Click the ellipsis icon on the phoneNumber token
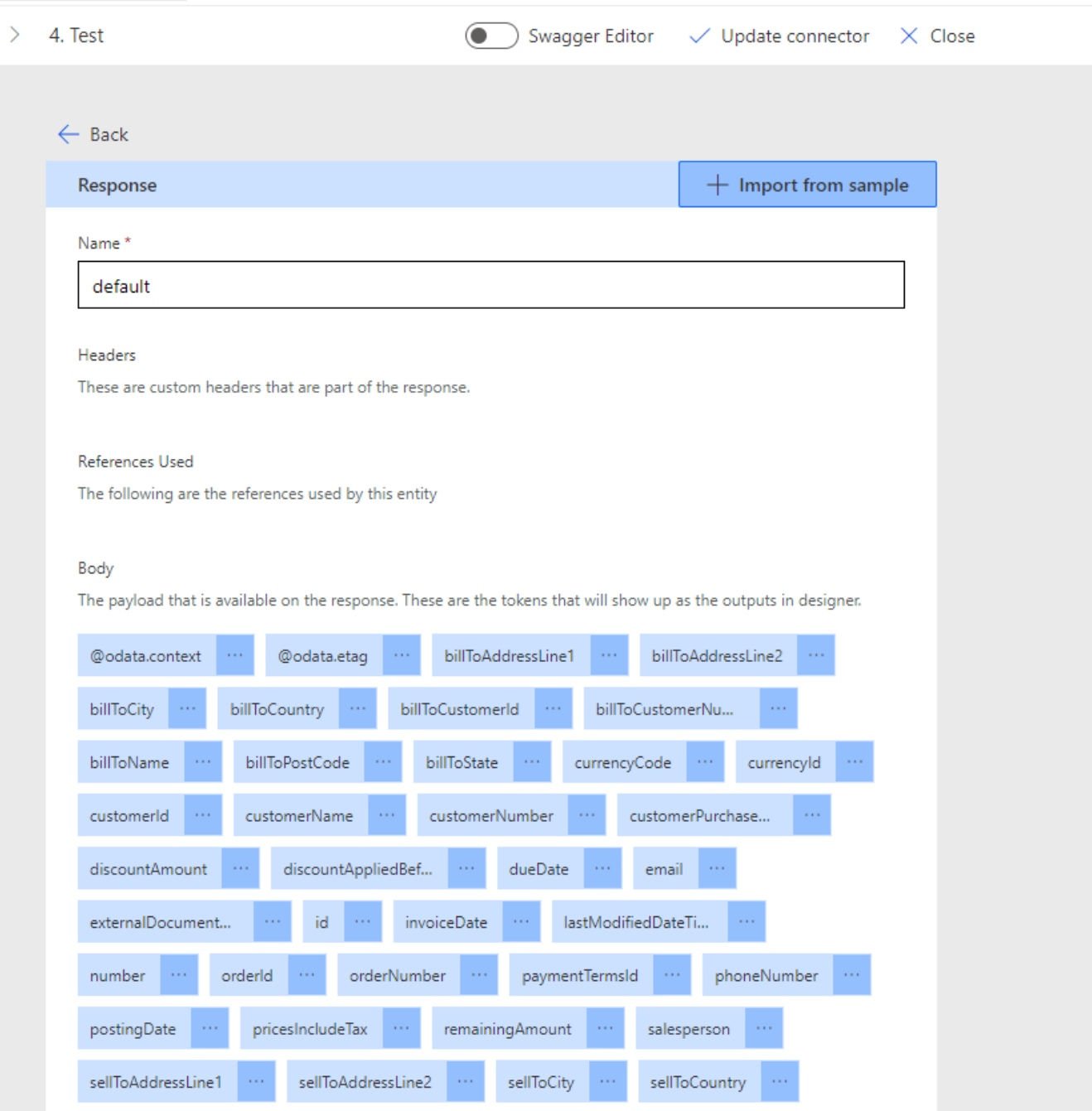The image size is (1092, 1111). point(851,976)
